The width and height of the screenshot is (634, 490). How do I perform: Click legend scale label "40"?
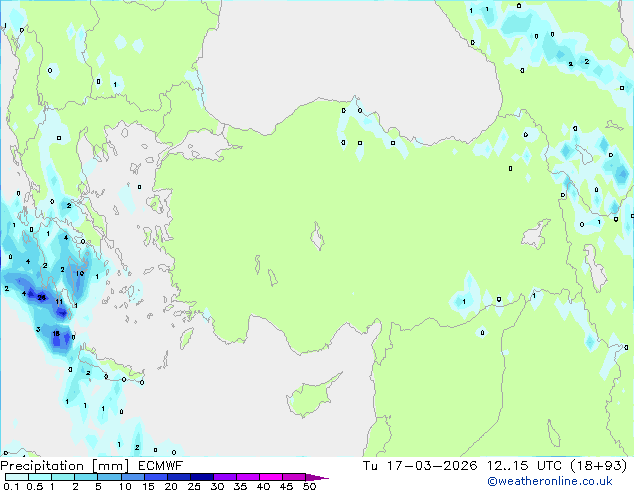point(263,486)
